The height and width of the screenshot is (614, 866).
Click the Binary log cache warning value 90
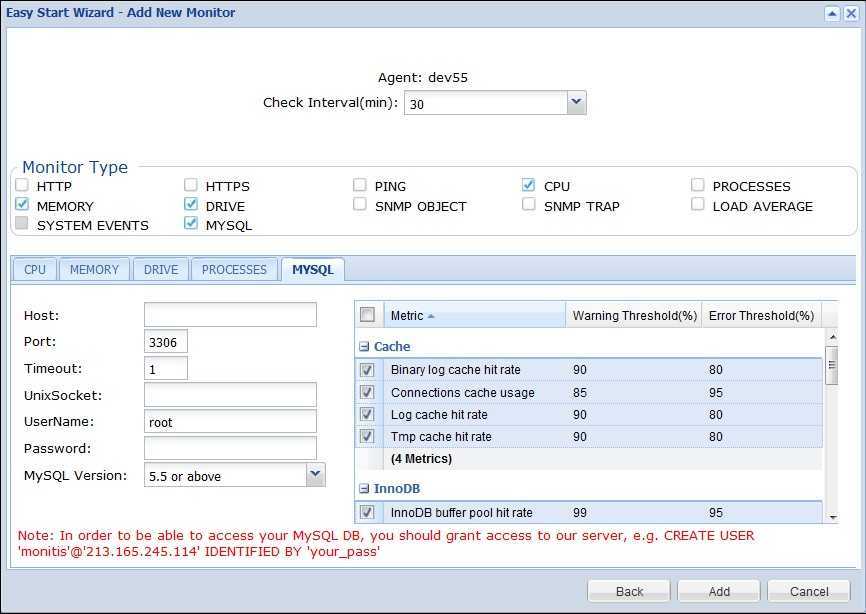[579, 369]
